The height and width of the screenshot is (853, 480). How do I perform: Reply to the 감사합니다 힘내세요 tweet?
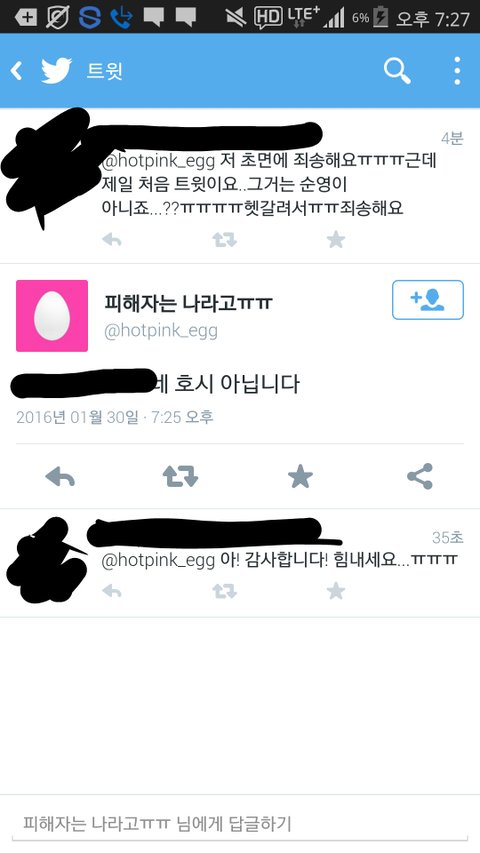112,591
